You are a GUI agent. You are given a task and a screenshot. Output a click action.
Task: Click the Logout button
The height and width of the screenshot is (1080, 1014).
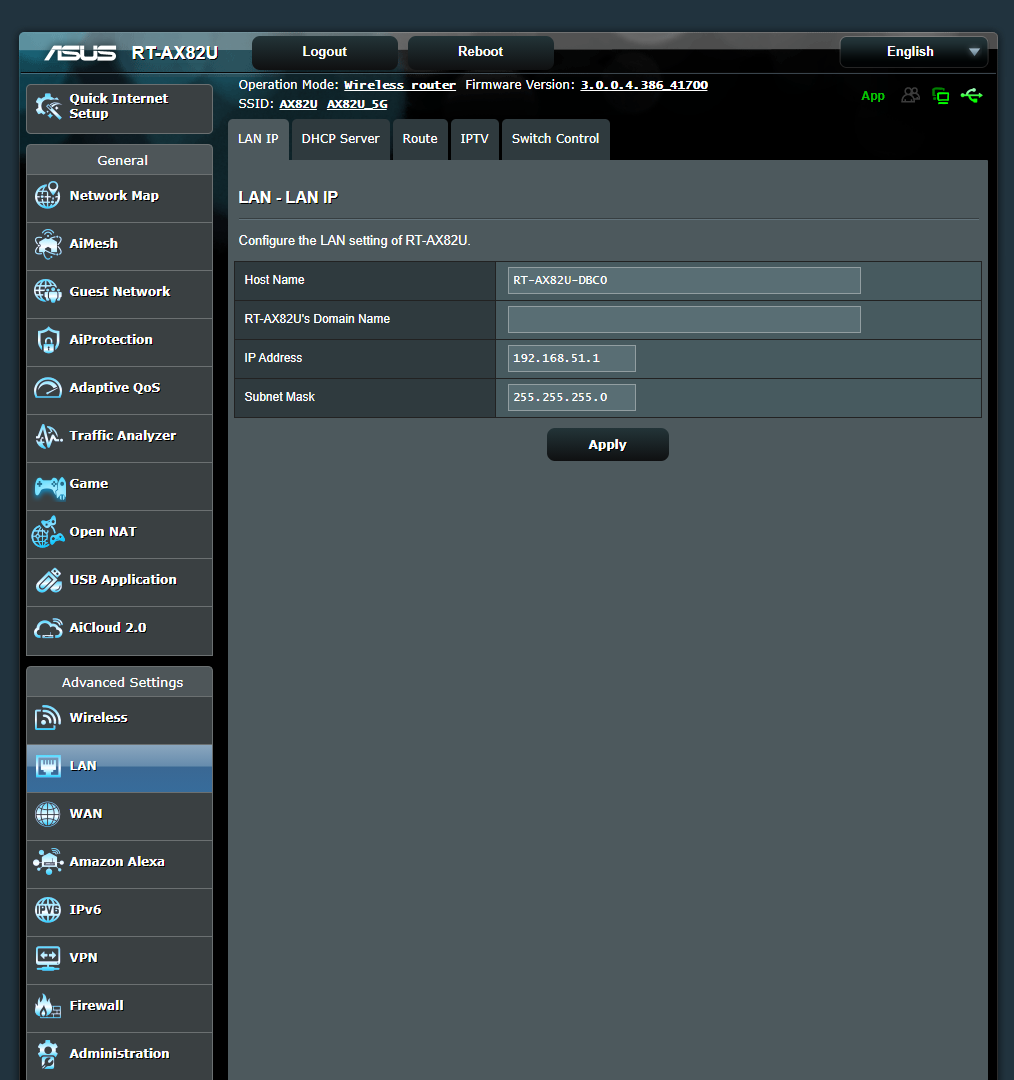[324, 52]
